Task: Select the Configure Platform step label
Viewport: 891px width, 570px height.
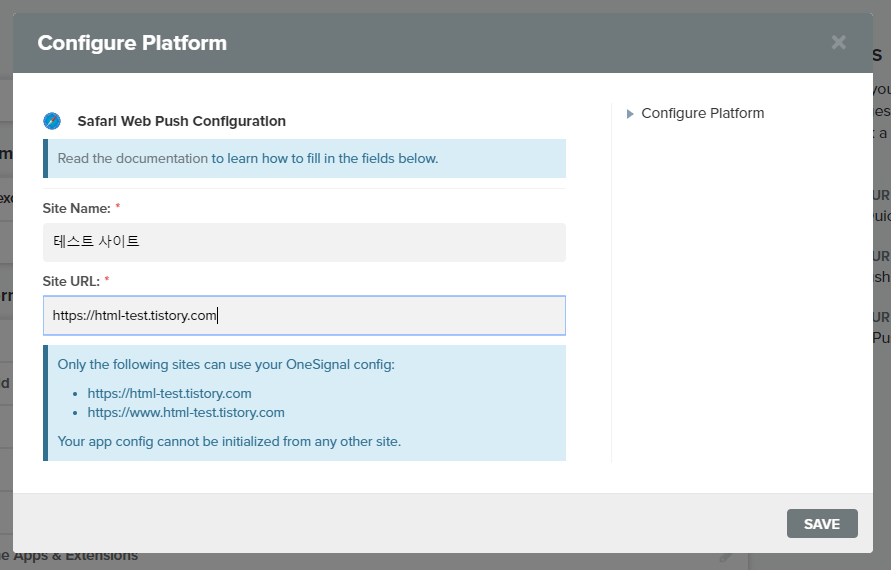Action: tap(702, 113)
